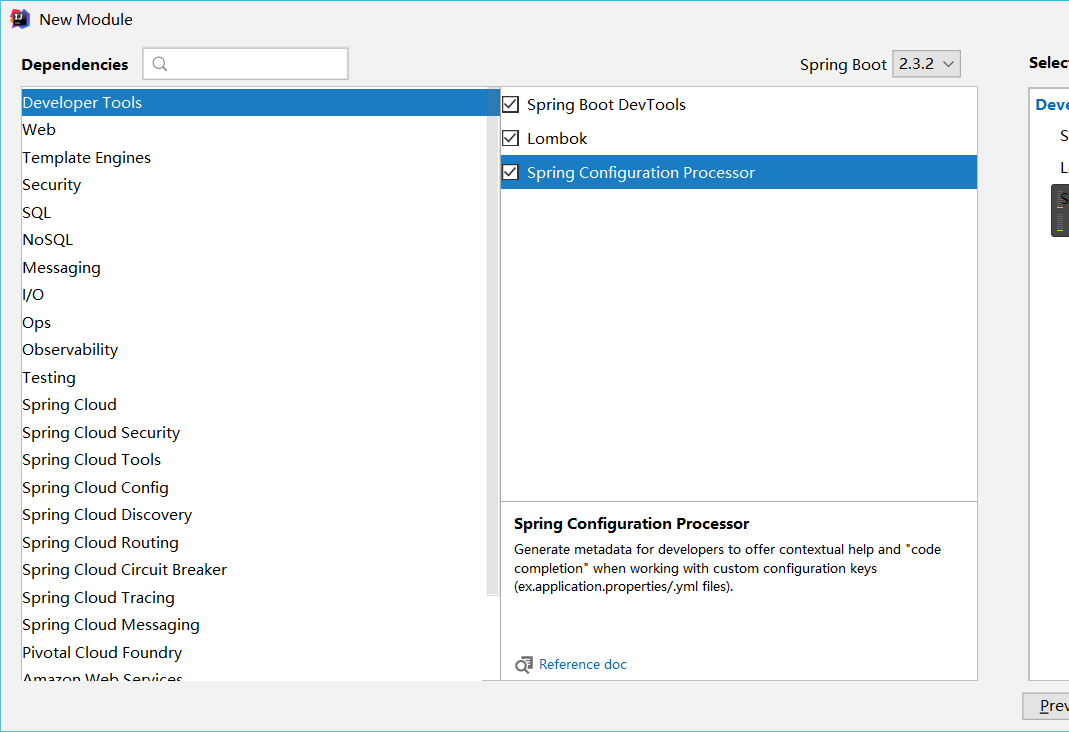Select the Developer Tools category
1069x732 pixels.
point(254,102)
